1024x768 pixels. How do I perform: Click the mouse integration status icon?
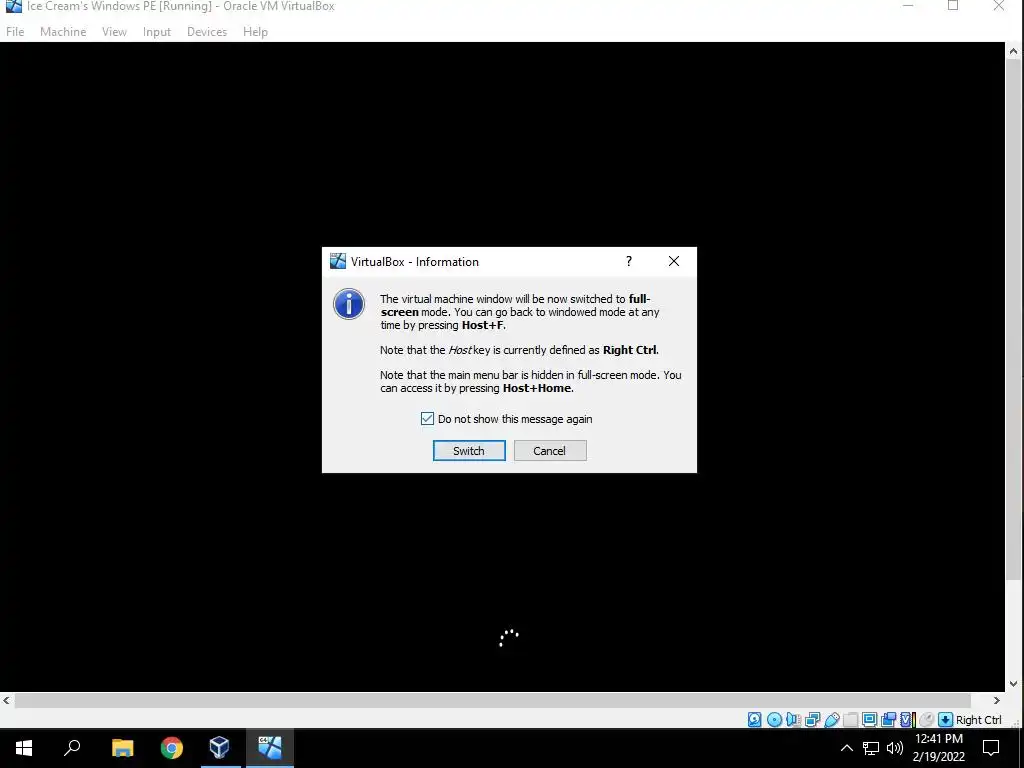point(926,720)
